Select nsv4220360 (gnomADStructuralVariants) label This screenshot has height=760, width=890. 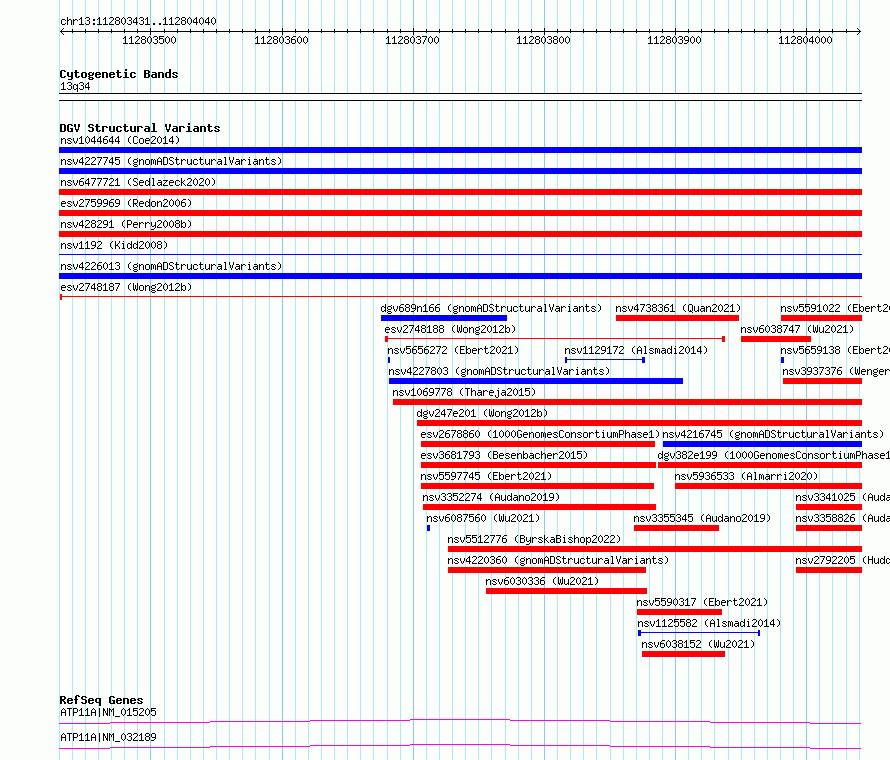[x=558, y=560]
